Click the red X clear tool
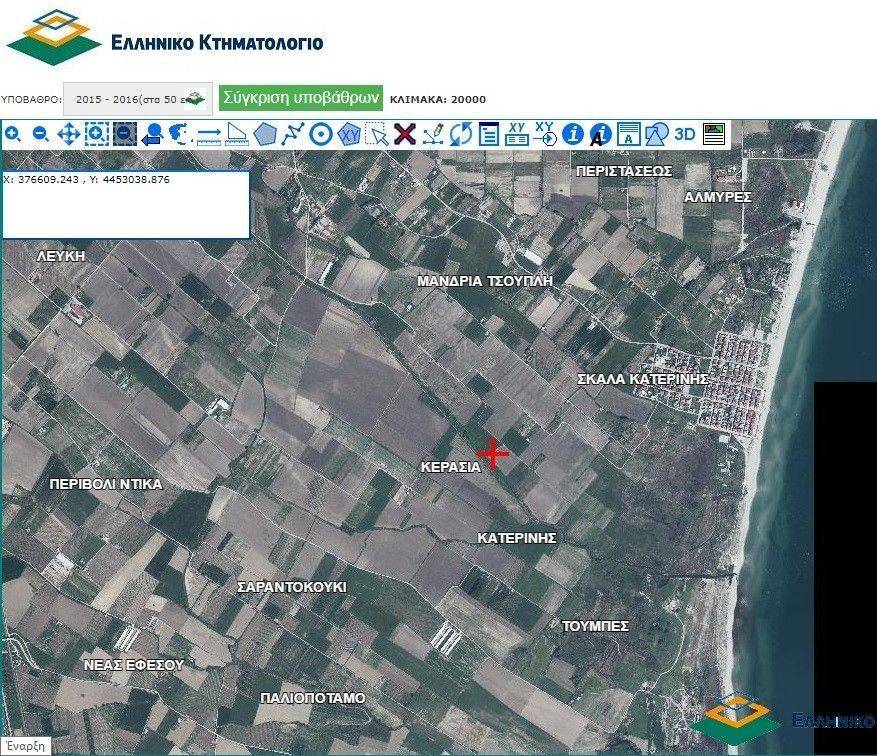Screen dimensions: 877x756 405,133
